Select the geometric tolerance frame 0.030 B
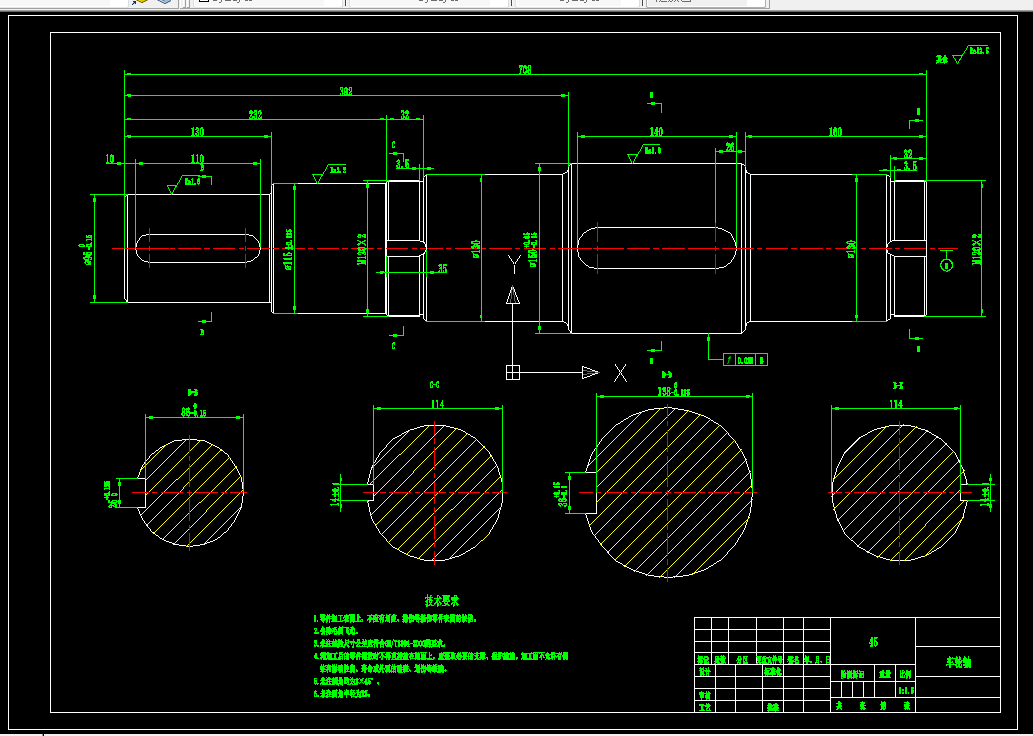This screenshot has width=1033, height=736. pos(745,360)
